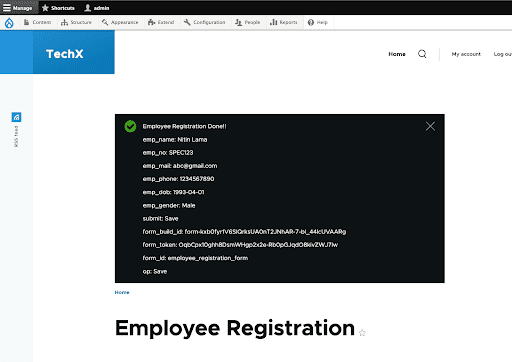
Task: Click the Log out link
Action: [503, 54]
